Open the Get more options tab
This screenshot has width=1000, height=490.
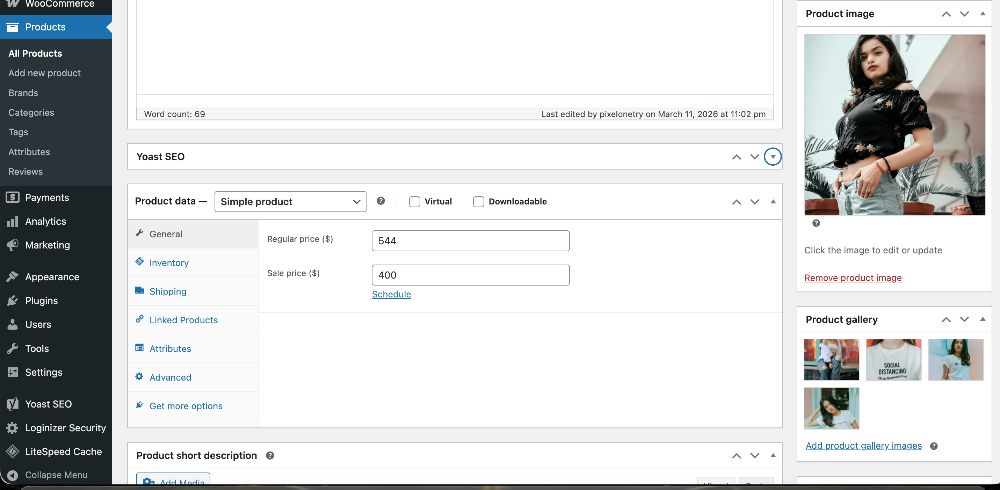click(x=193, y=406)
